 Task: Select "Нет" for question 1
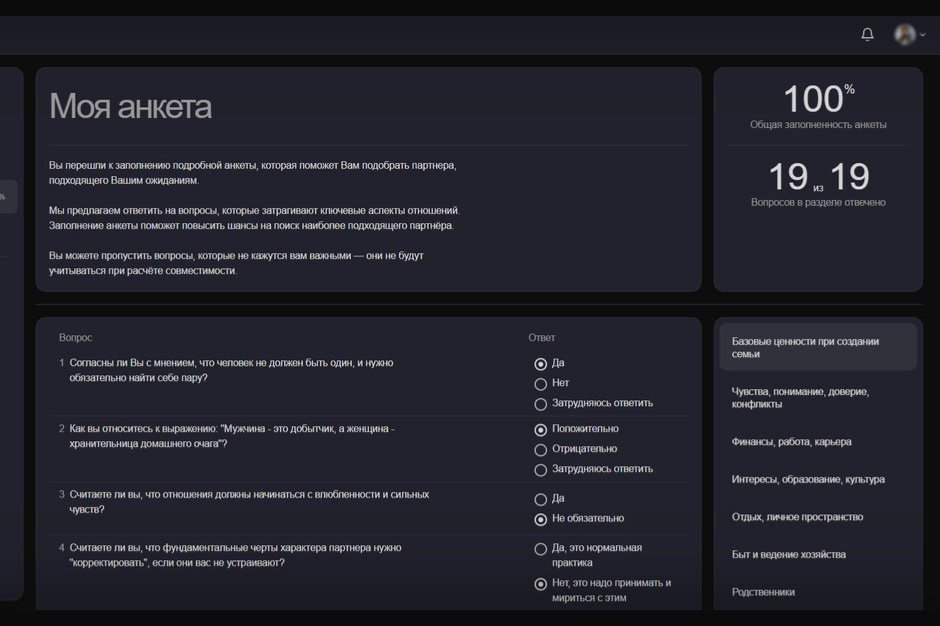point(540,384)
